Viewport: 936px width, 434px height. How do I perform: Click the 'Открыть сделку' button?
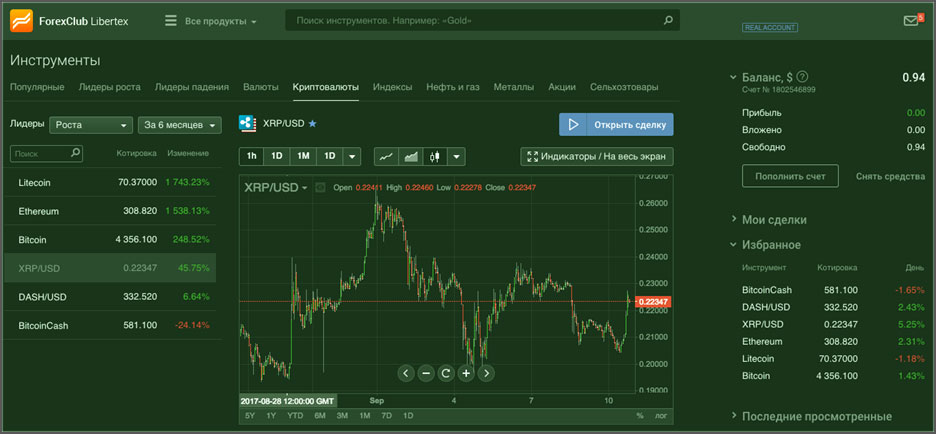(616, 125)
